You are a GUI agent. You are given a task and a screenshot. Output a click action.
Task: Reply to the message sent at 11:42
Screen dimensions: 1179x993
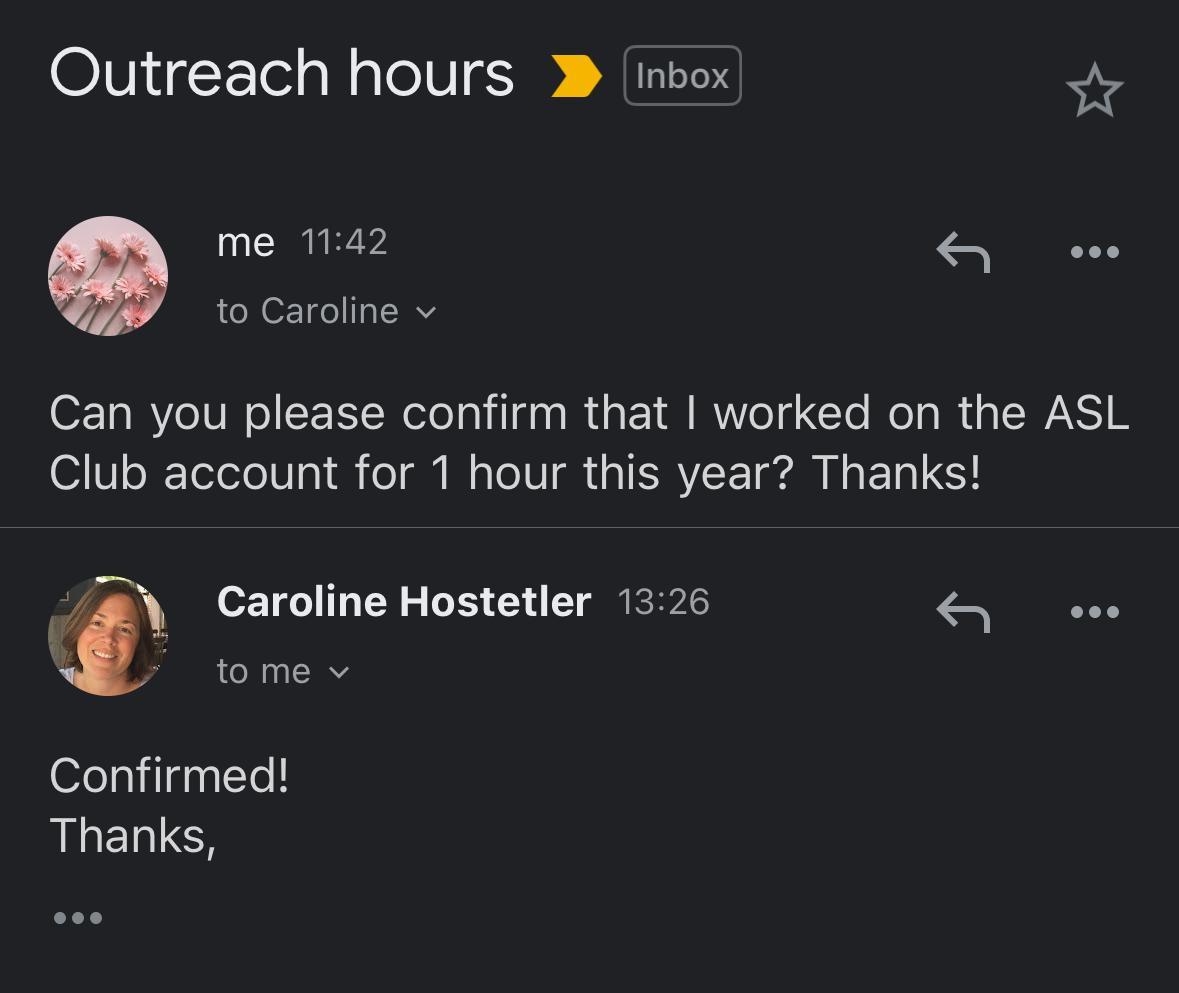963,251
